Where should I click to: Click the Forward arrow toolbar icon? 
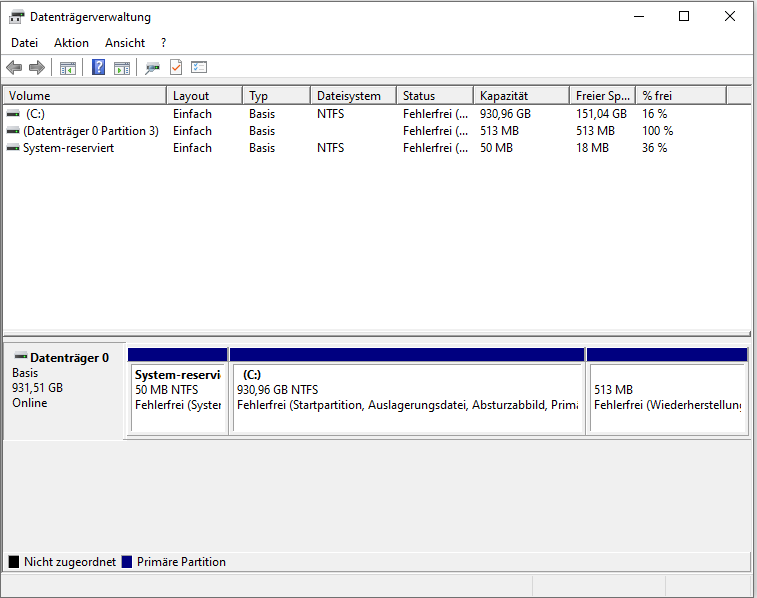(37, 68)
